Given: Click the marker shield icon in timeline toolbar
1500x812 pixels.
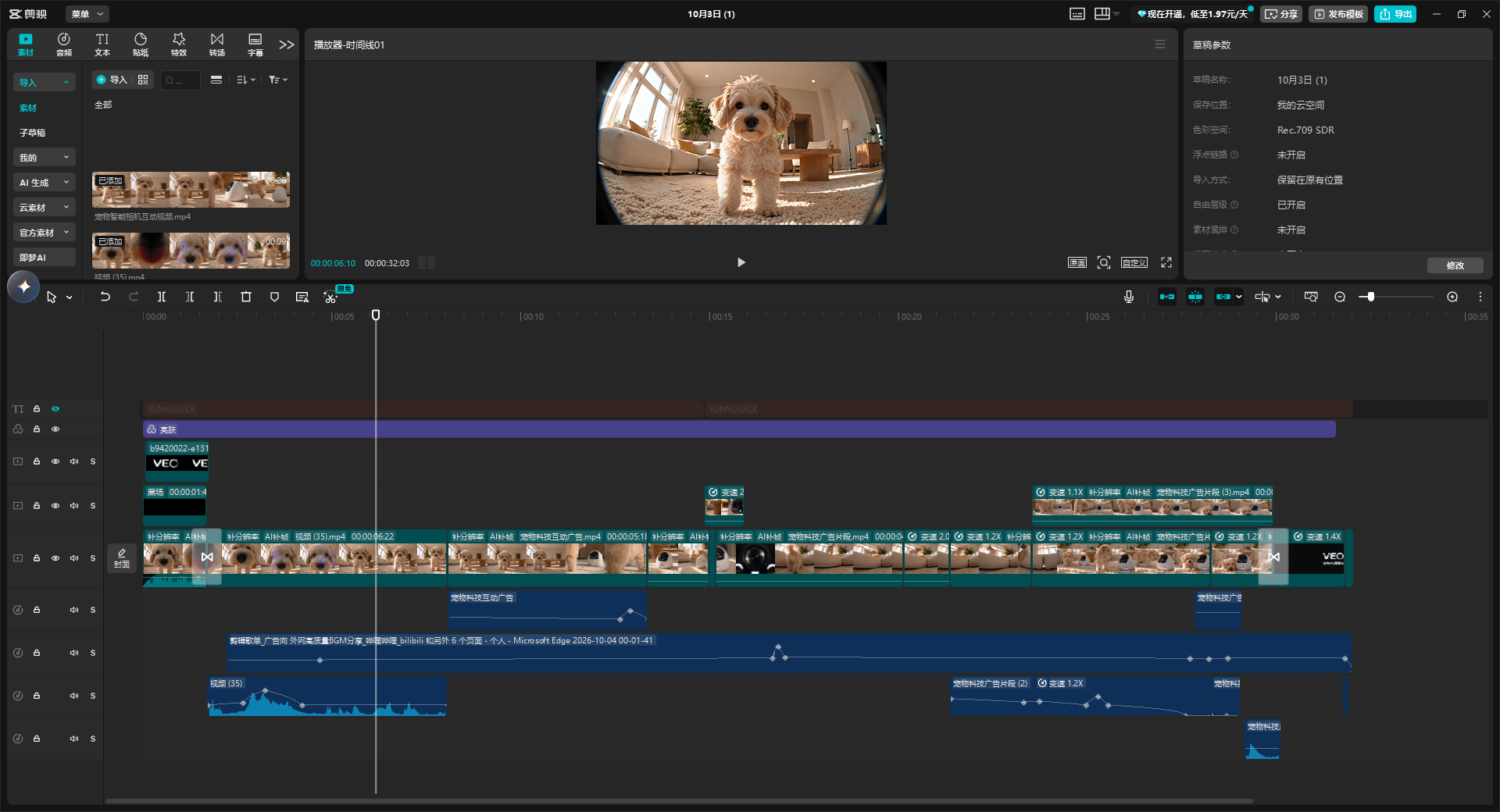Looking at the screenshot, I should [x=274, y=297].
